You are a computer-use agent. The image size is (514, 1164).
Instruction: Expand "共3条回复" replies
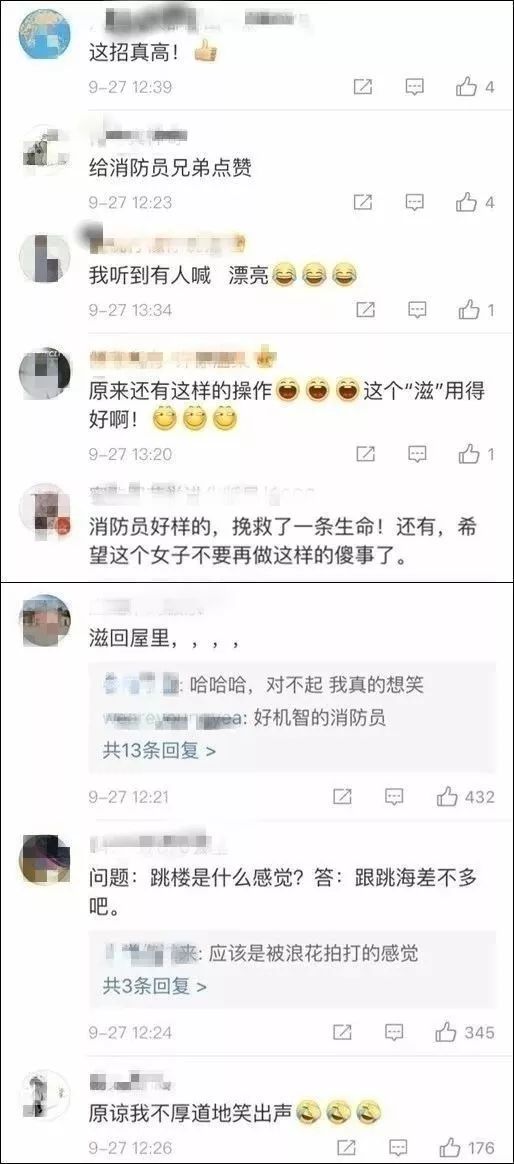coord(154,986)
